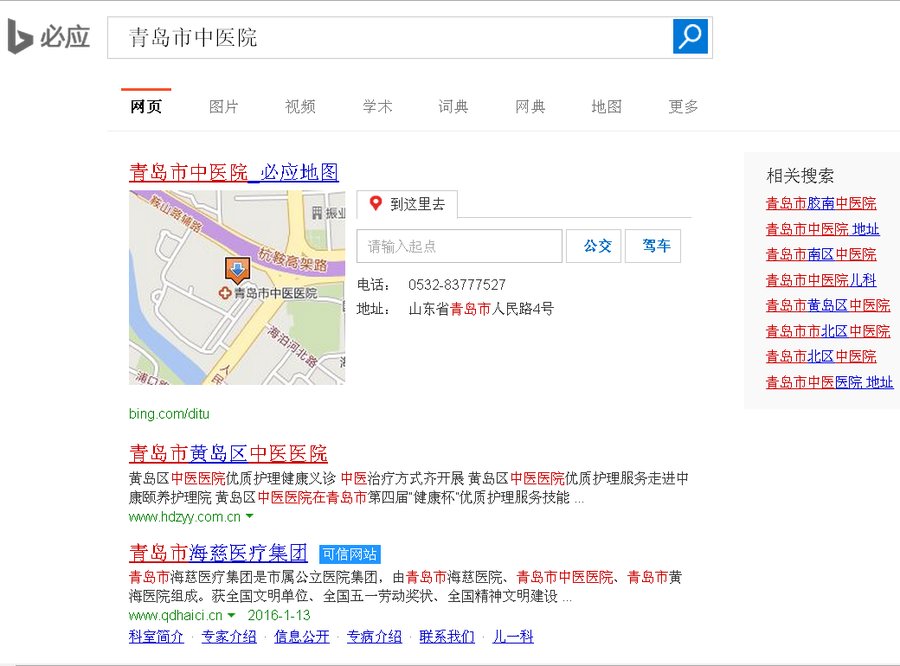Screen dimensions: 900x666
Task: Click the 专家介绍 sitelink
Action: tap(229, 636)
